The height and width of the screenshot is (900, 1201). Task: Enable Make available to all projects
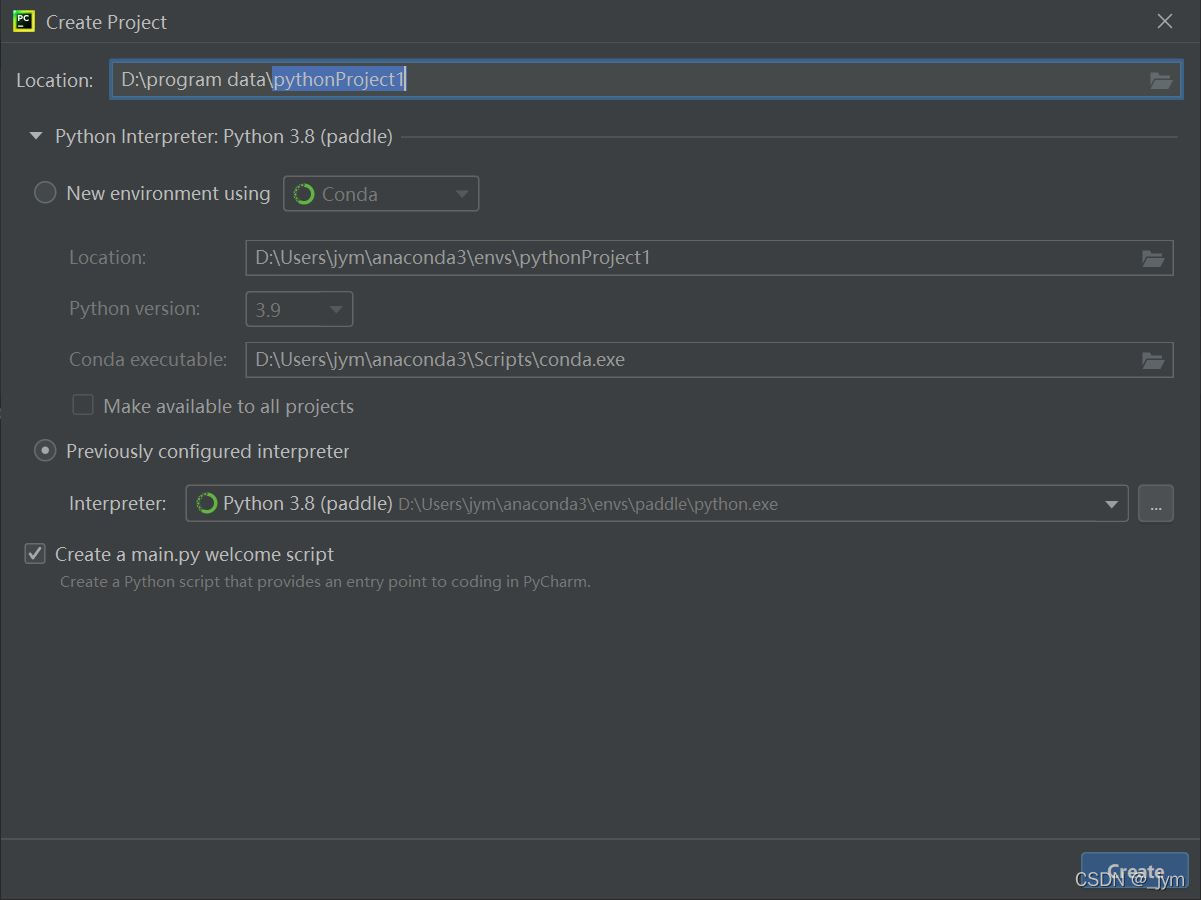click(83, 405)
